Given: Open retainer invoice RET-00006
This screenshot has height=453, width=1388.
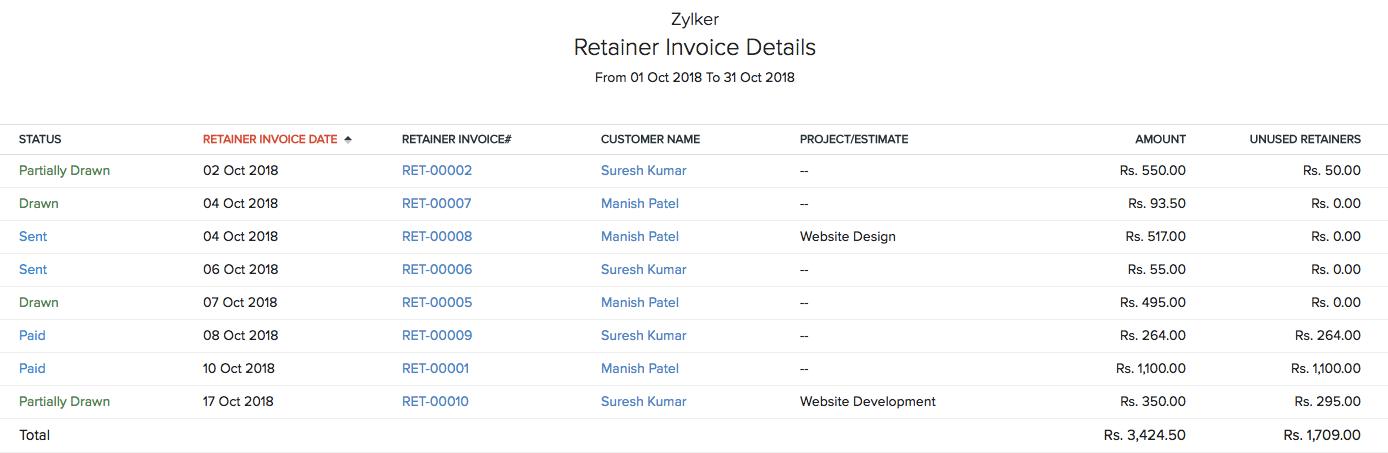Looking at the screenshot, I should [437, 270].
